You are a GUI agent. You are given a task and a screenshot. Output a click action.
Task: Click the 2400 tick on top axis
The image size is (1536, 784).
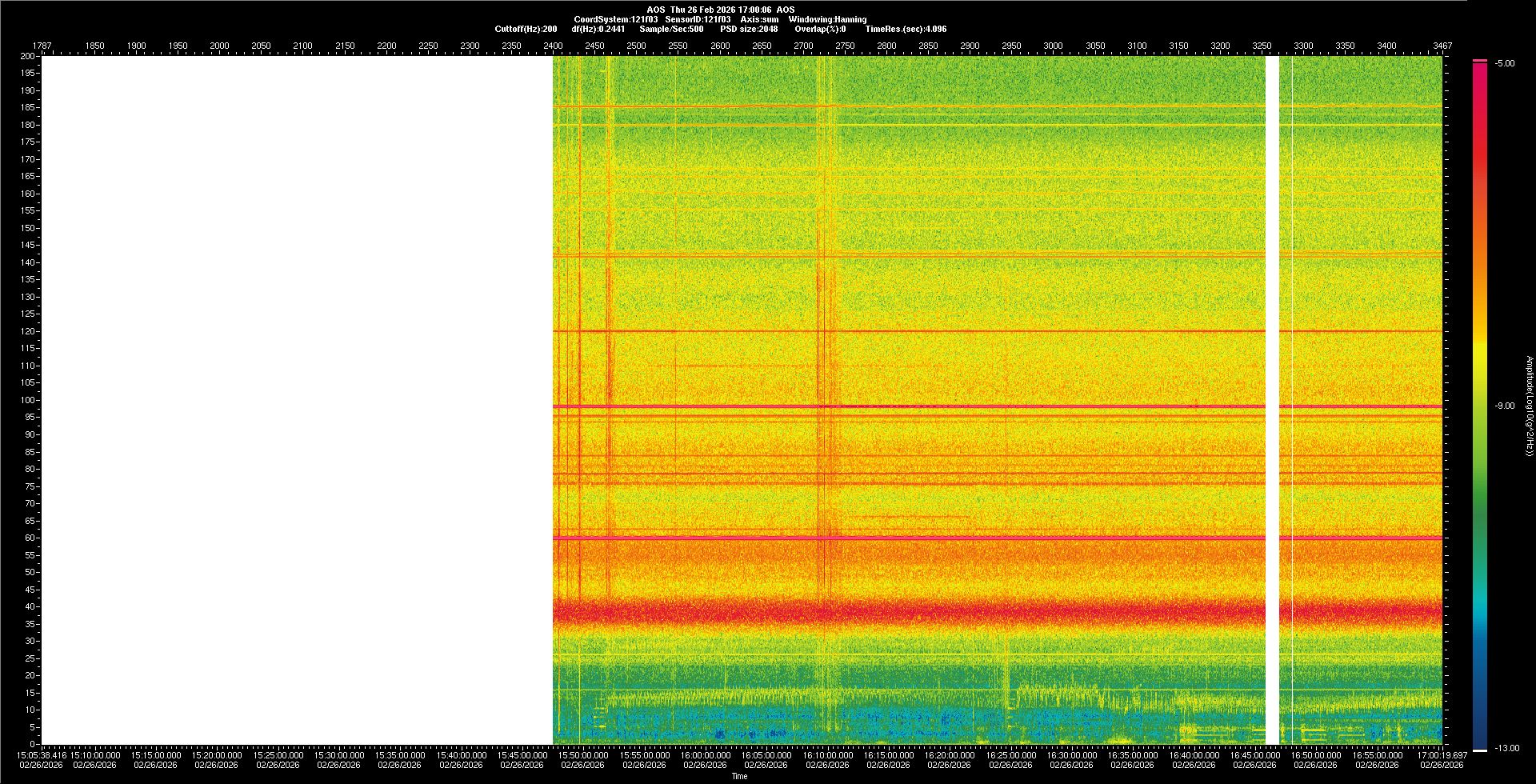tap(553, 46)
